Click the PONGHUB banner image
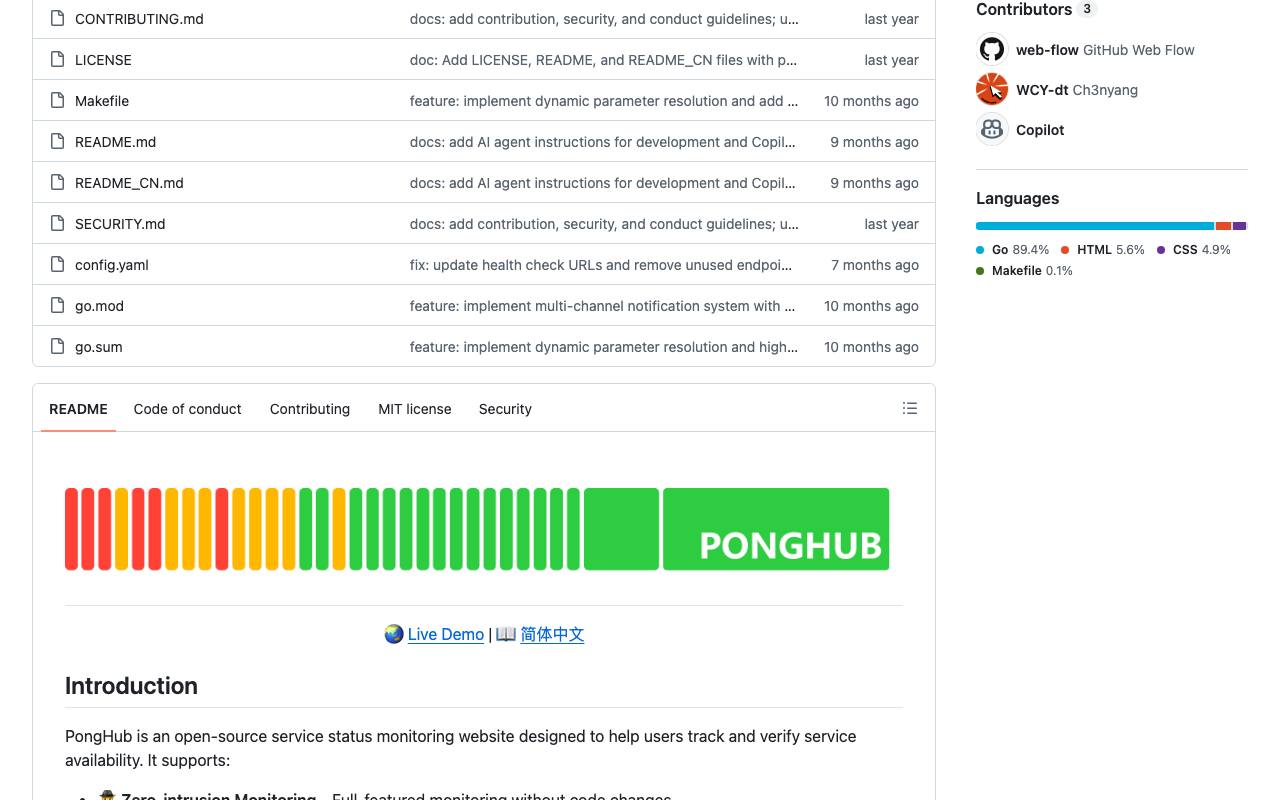This screenshot has width=1280, height=800. tap(477, 529)
